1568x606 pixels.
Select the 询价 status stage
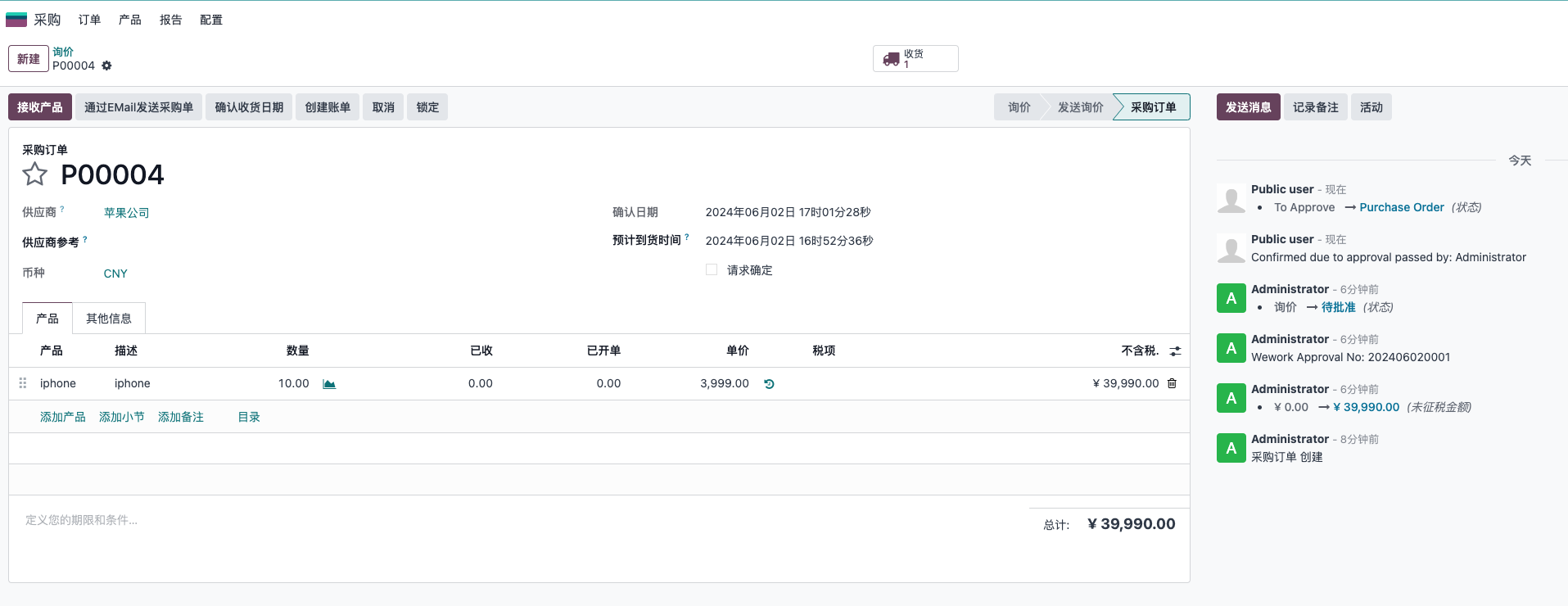coord(1019,107)
